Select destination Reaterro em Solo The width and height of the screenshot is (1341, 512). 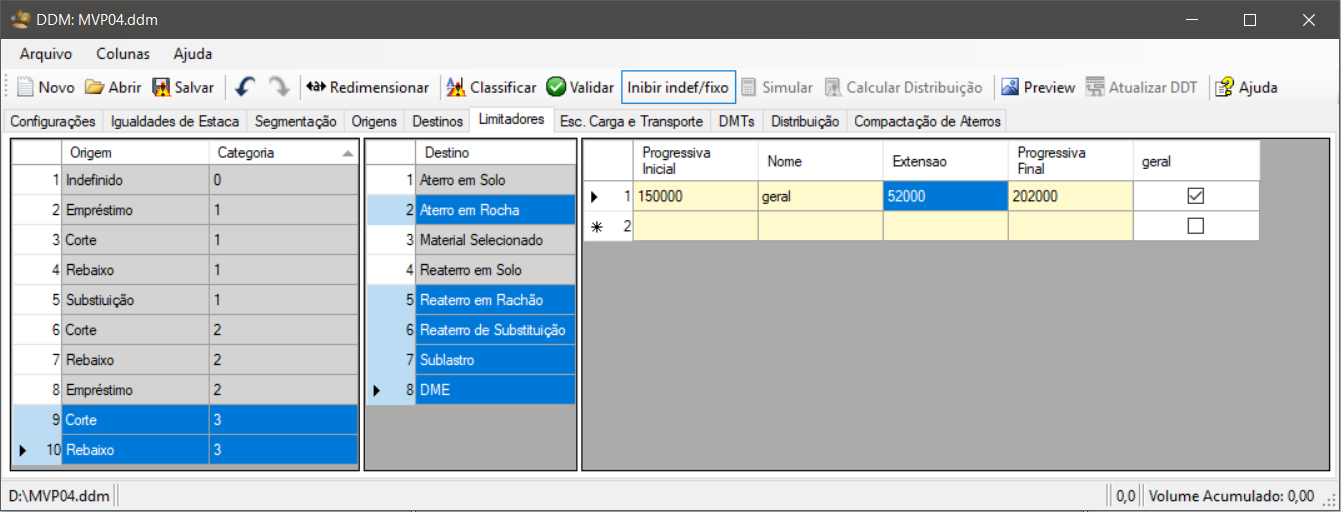click(x=495, y=270)
